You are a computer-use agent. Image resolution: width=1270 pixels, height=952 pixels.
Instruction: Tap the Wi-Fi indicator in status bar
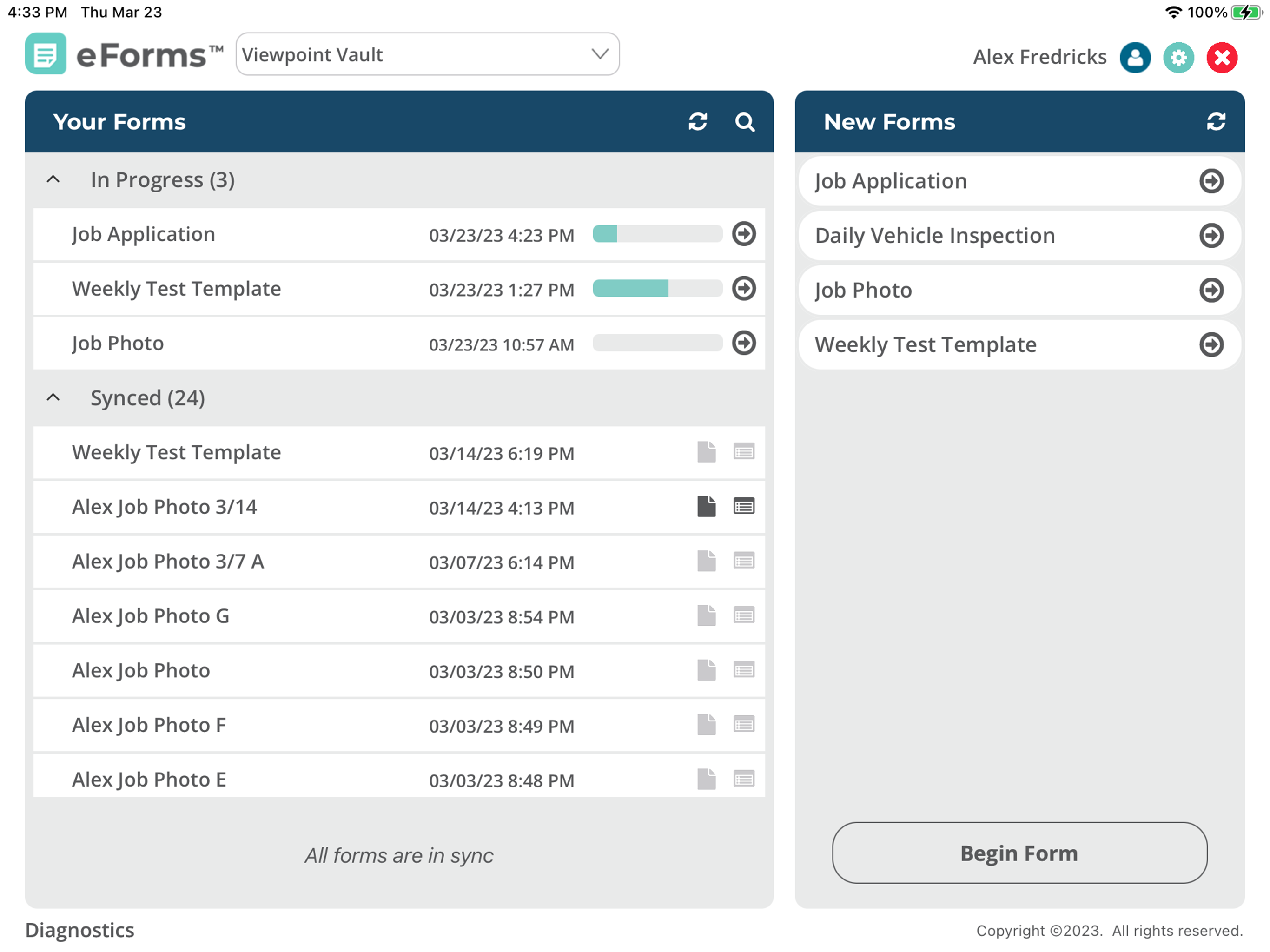[1174, 12]
